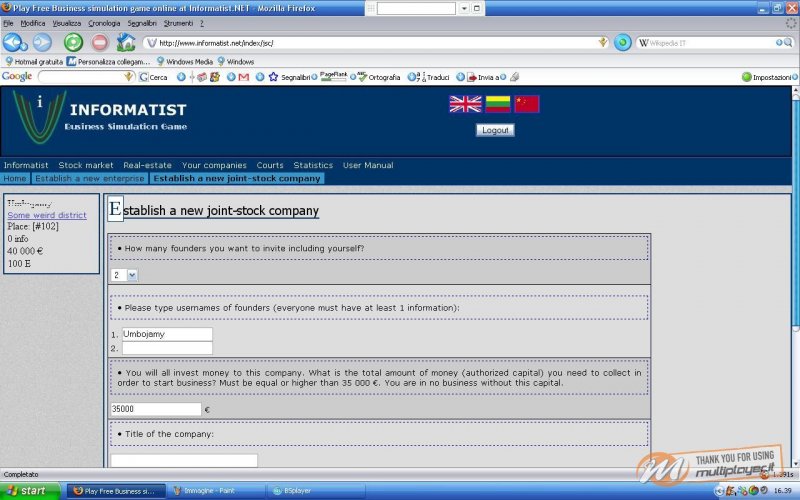The image size is (800, 500).
Task: Open the Google search box dropdown arrow
Action: tap(129, 77)
